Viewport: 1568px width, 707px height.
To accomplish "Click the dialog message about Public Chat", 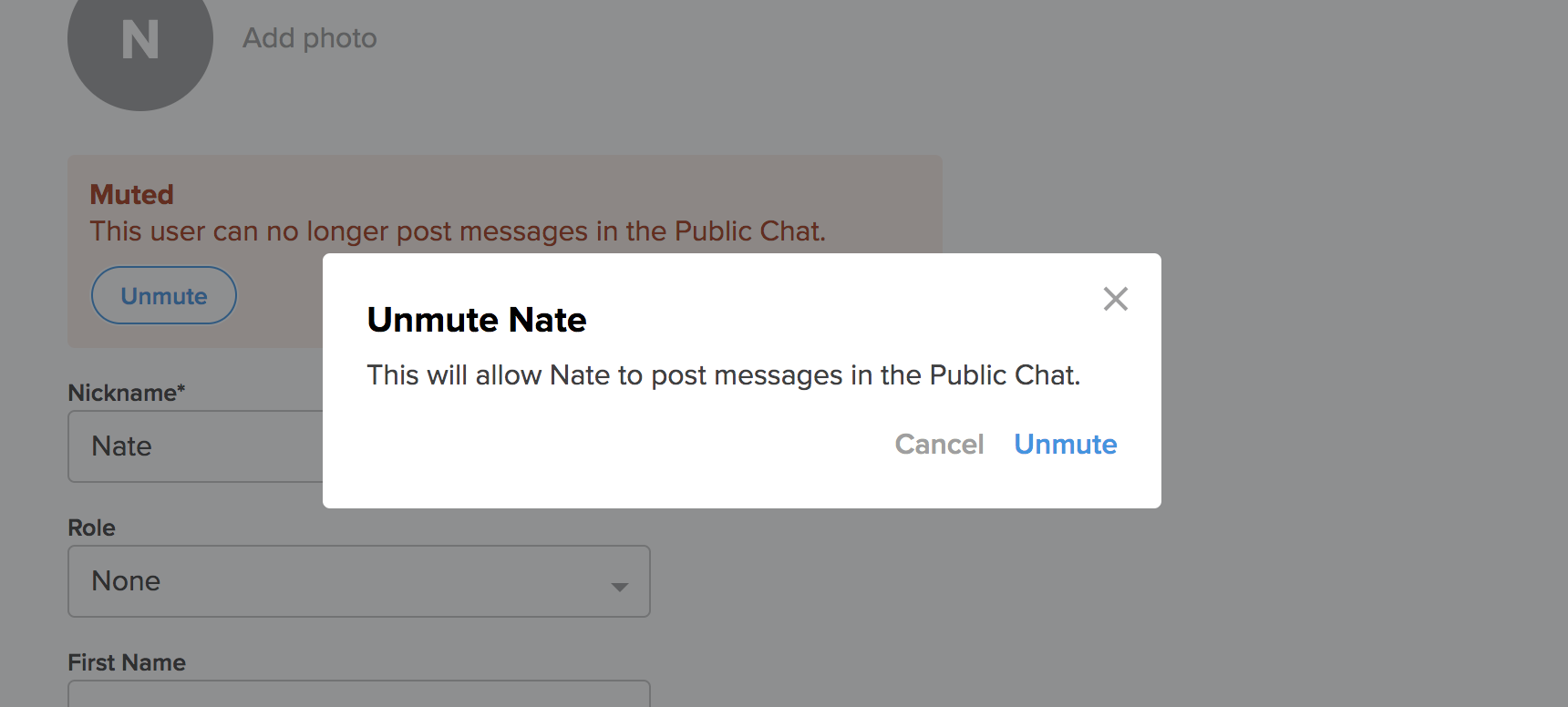I will 723,375.
